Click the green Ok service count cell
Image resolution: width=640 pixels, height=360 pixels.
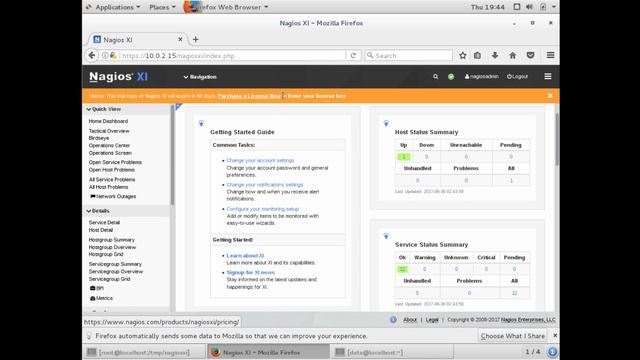click(402, 269)
